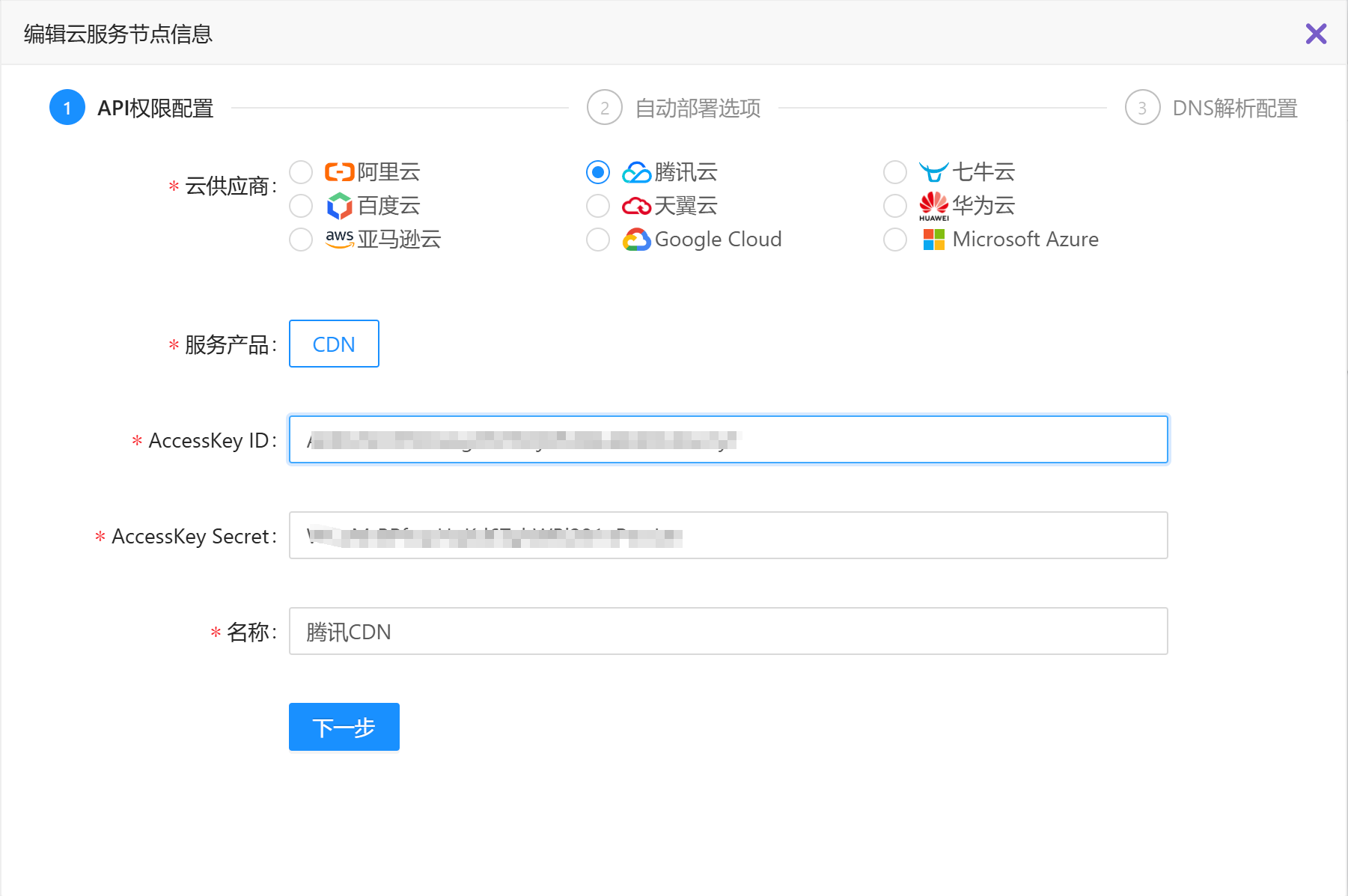Click the 编辑云服务节点信息 dialog title
The width and height of the screenshot is (1348, 896).
coord(118,34)
